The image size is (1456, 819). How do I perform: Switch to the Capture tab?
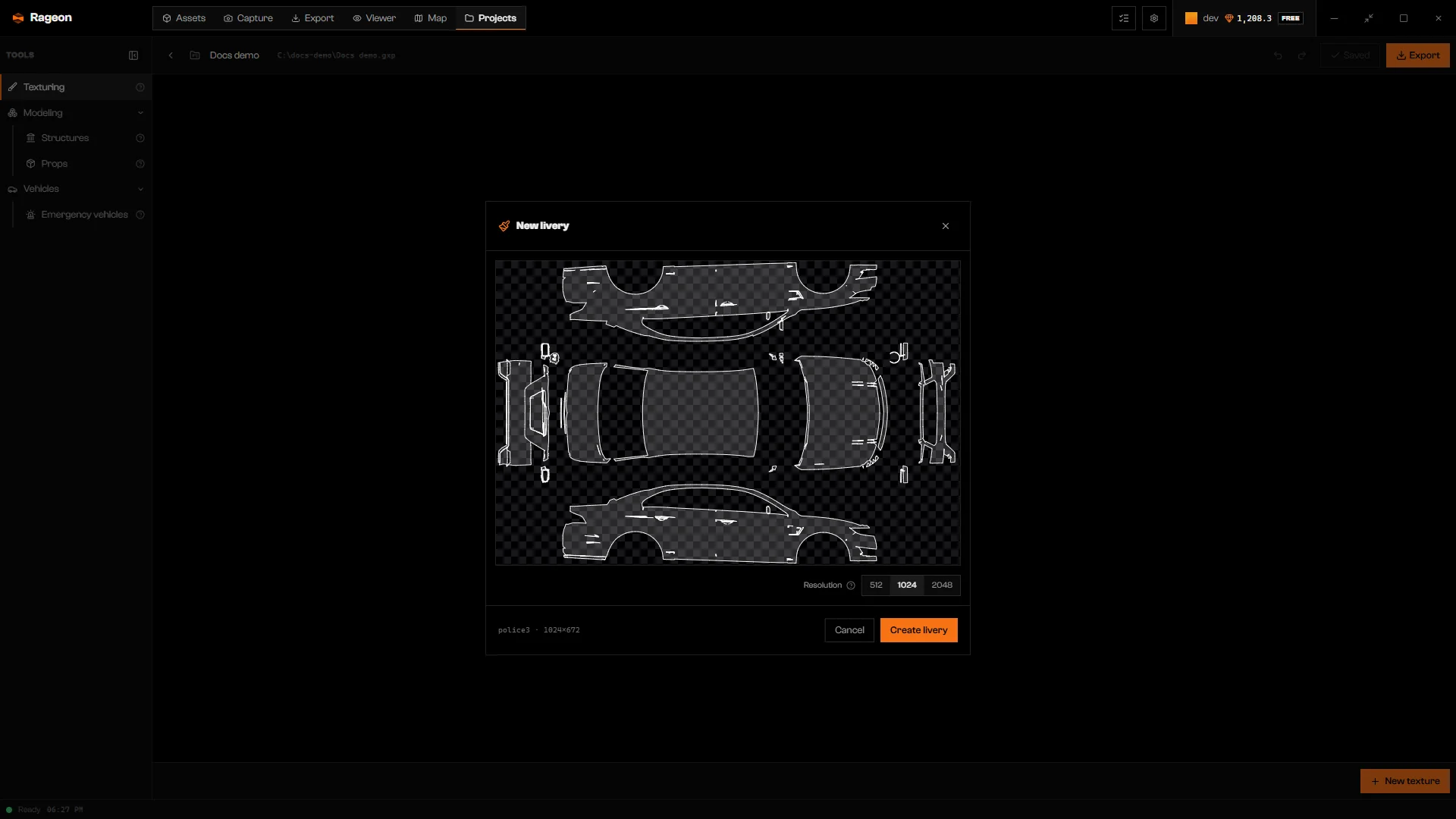(248, 18)
